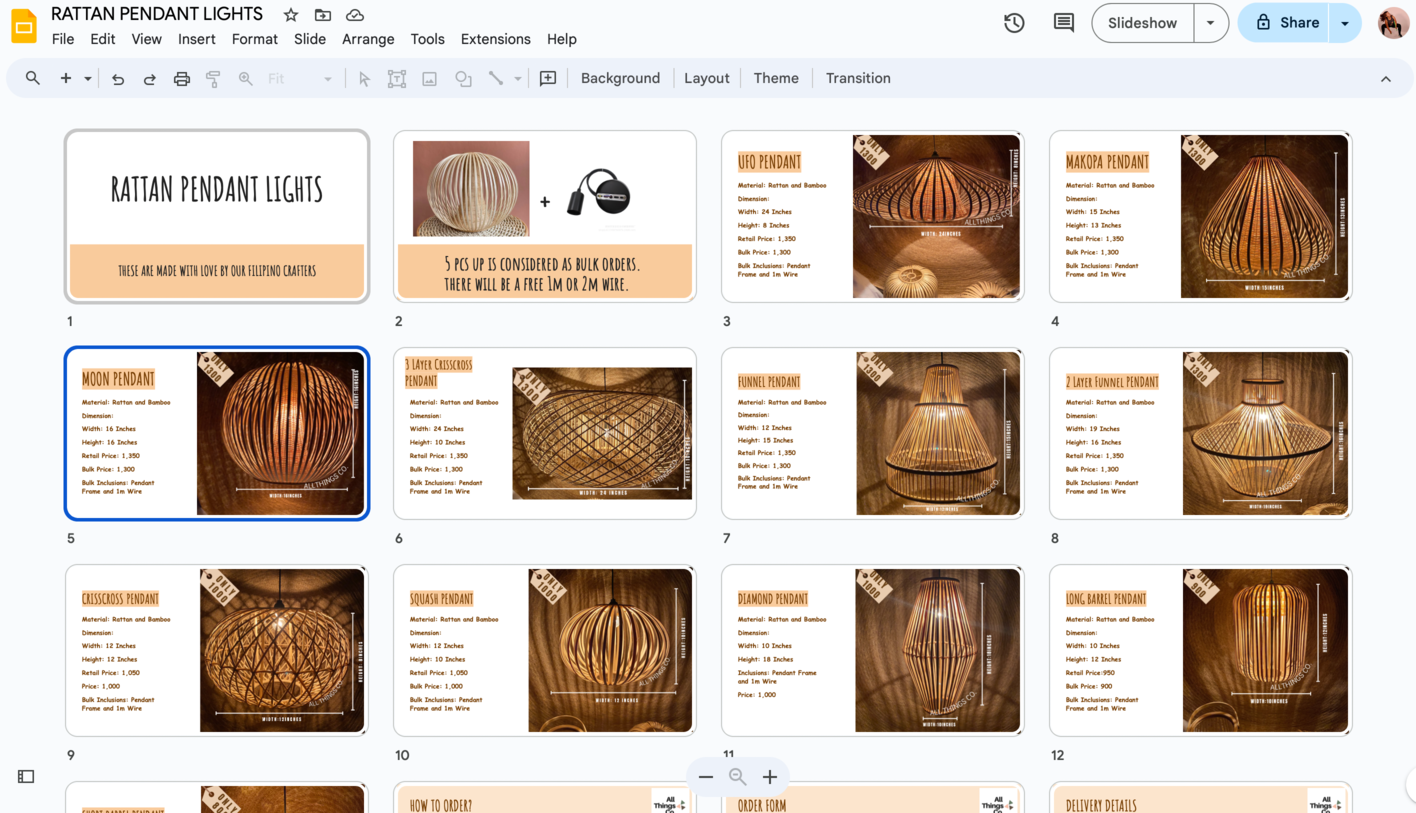
Task: Insert a shape from toolbar
Action: (463, 78)
